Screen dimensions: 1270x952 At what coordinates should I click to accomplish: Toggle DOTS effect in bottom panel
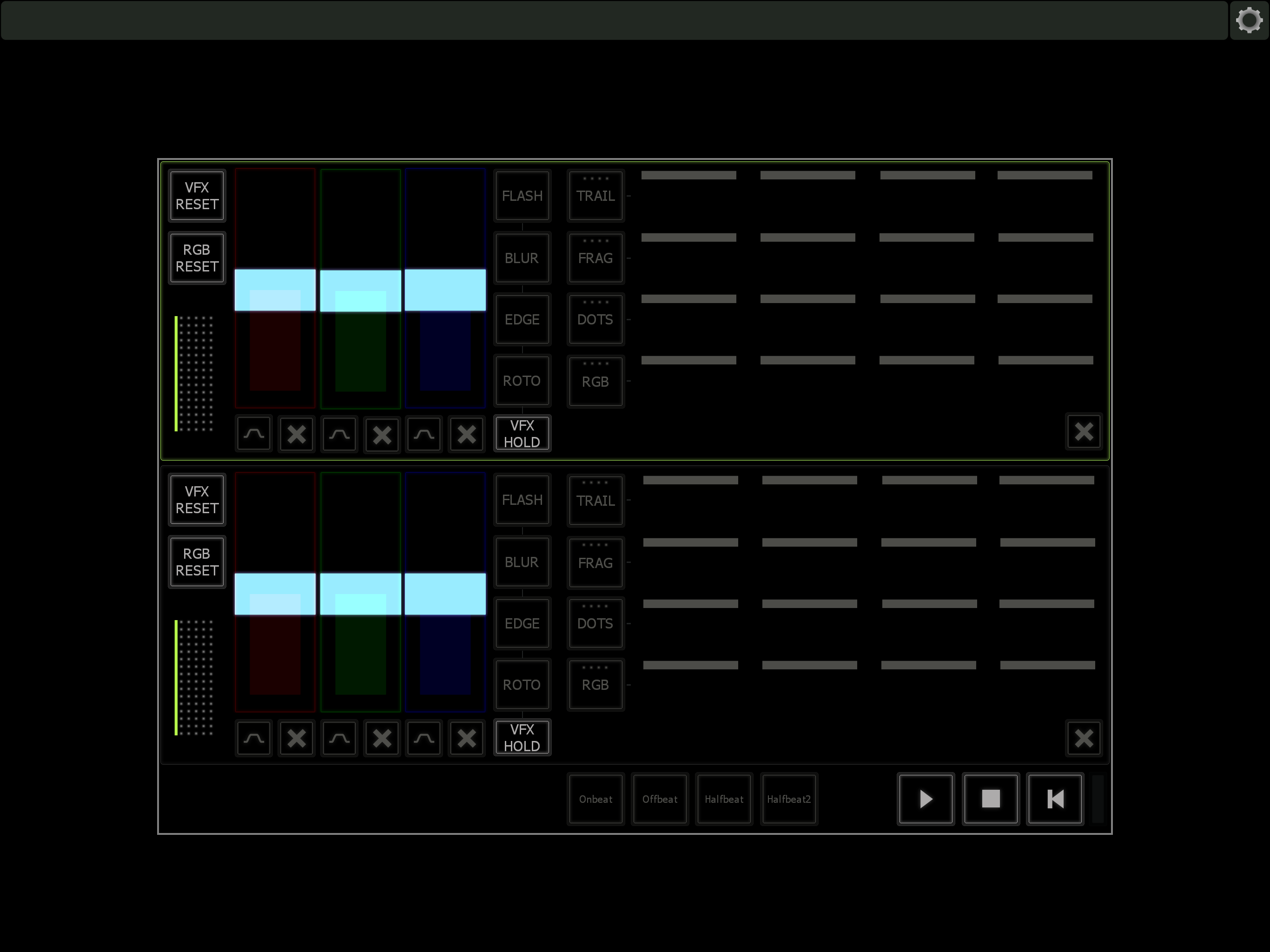pos(595,623)
